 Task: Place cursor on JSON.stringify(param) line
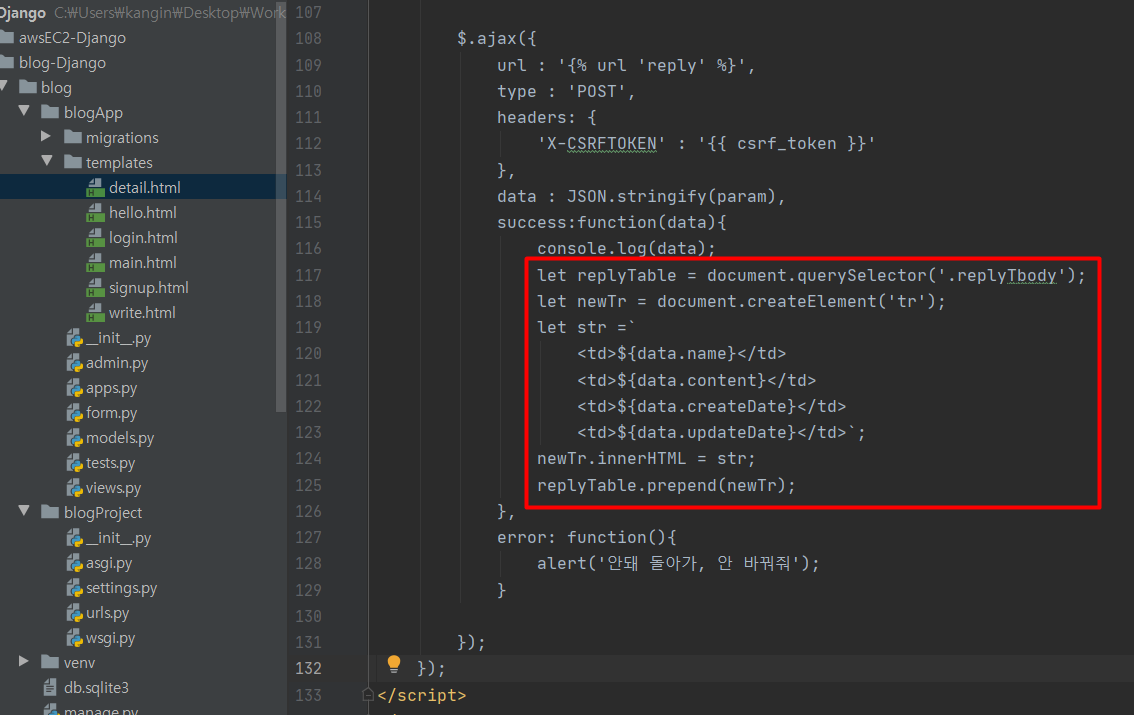641,196
